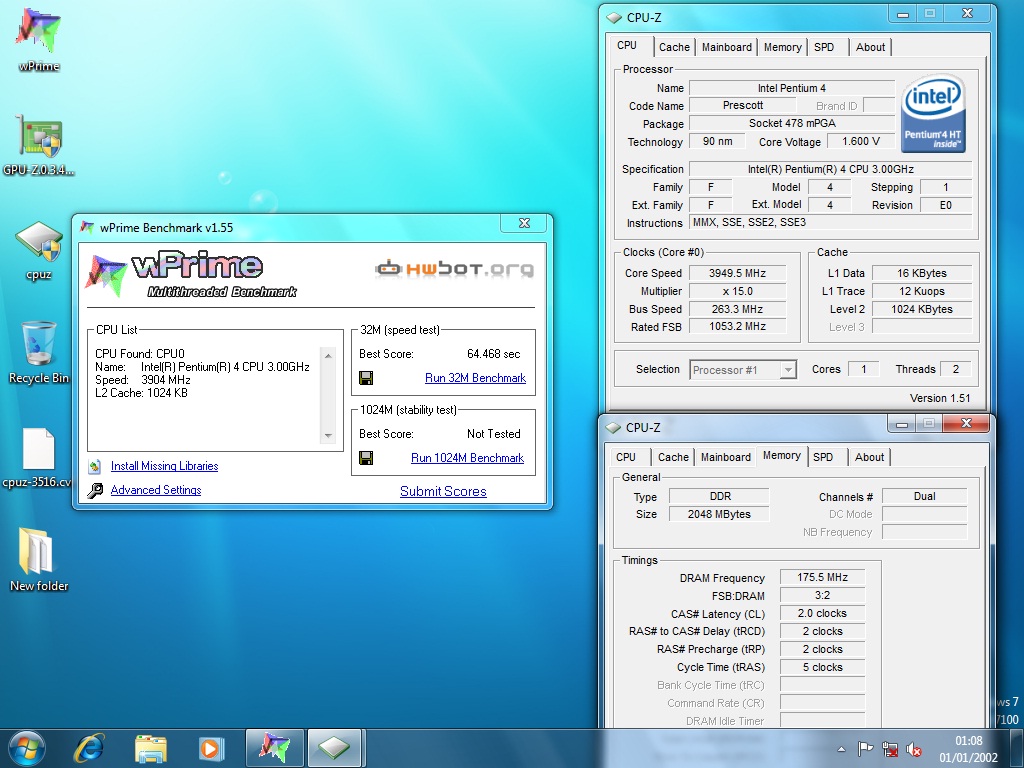Click the Advanced Settings key icon

[x=95, y=490]
